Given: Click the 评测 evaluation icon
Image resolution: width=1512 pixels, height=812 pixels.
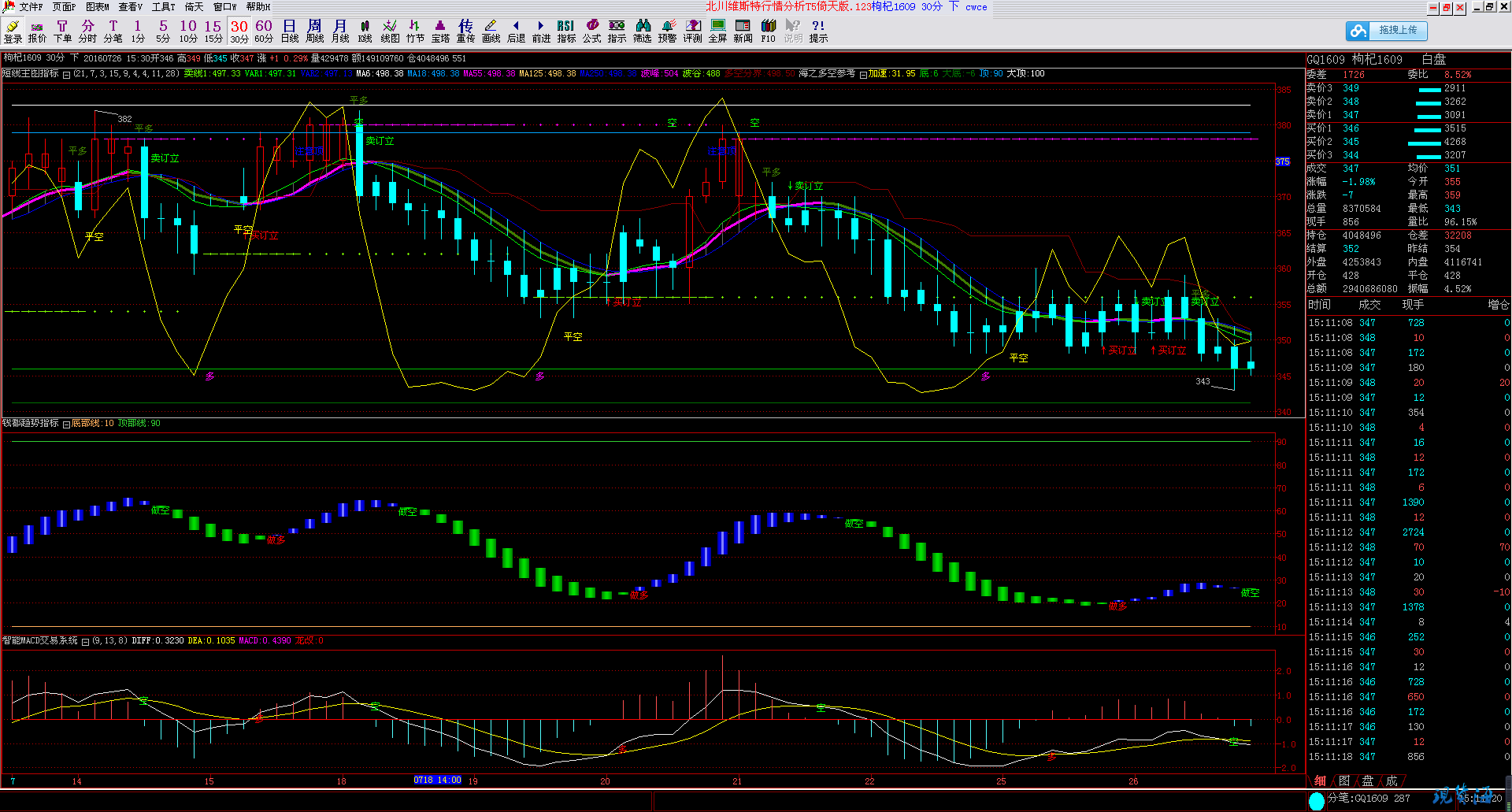Looking at the screenshot, I should click(692, 31).
